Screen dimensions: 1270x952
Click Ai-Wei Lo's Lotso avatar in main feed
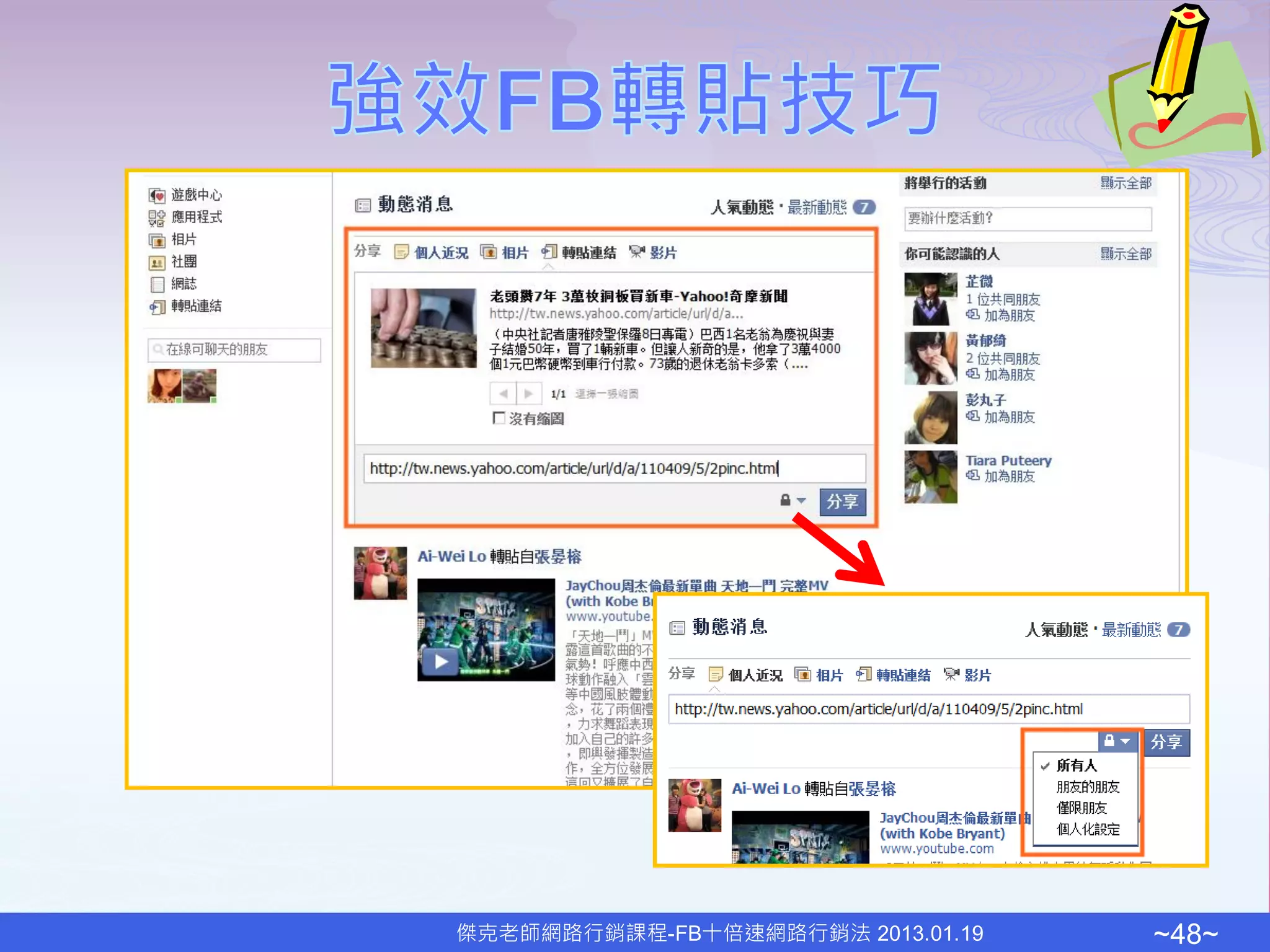click(380, 573)
